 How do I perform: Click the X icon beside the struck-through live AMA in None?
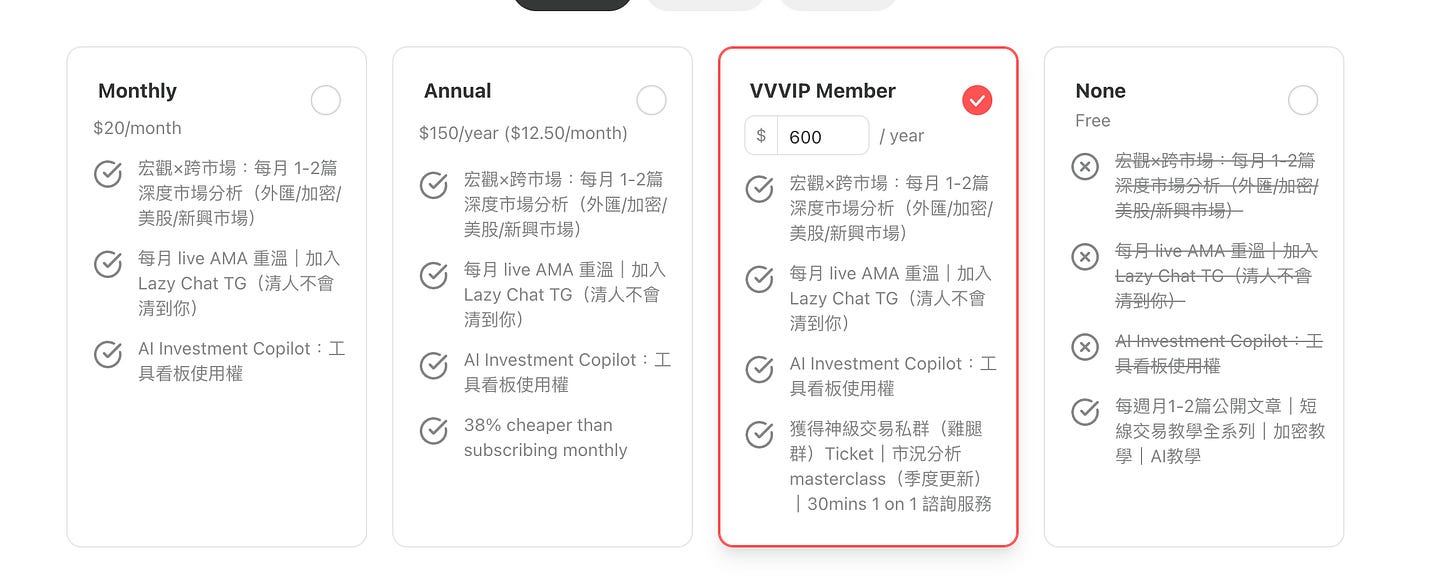(1085, 257)
